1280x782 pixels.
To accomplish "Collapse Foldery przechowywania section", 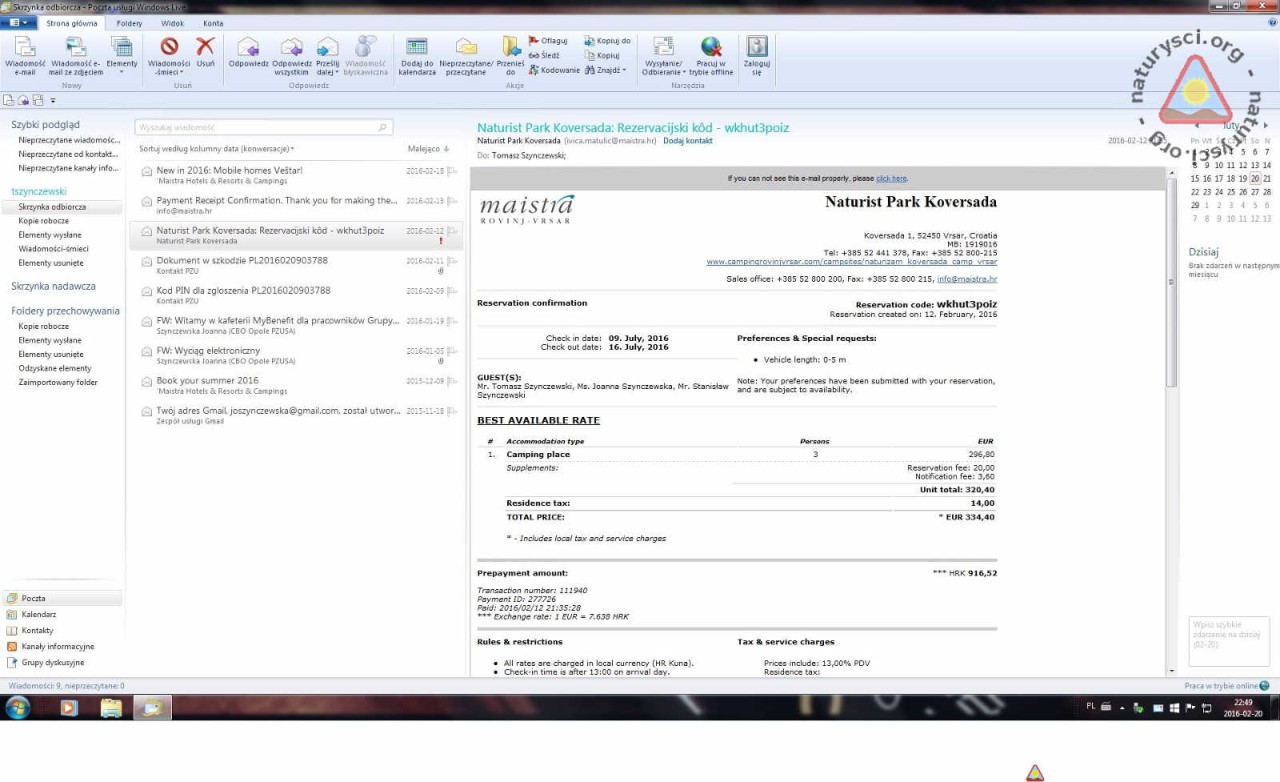I will pyautogui.click(x=65, y=311).
